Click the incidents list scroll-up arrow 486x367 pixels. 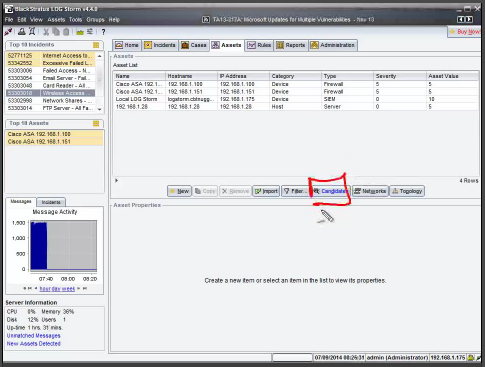(x=99, y=56)
